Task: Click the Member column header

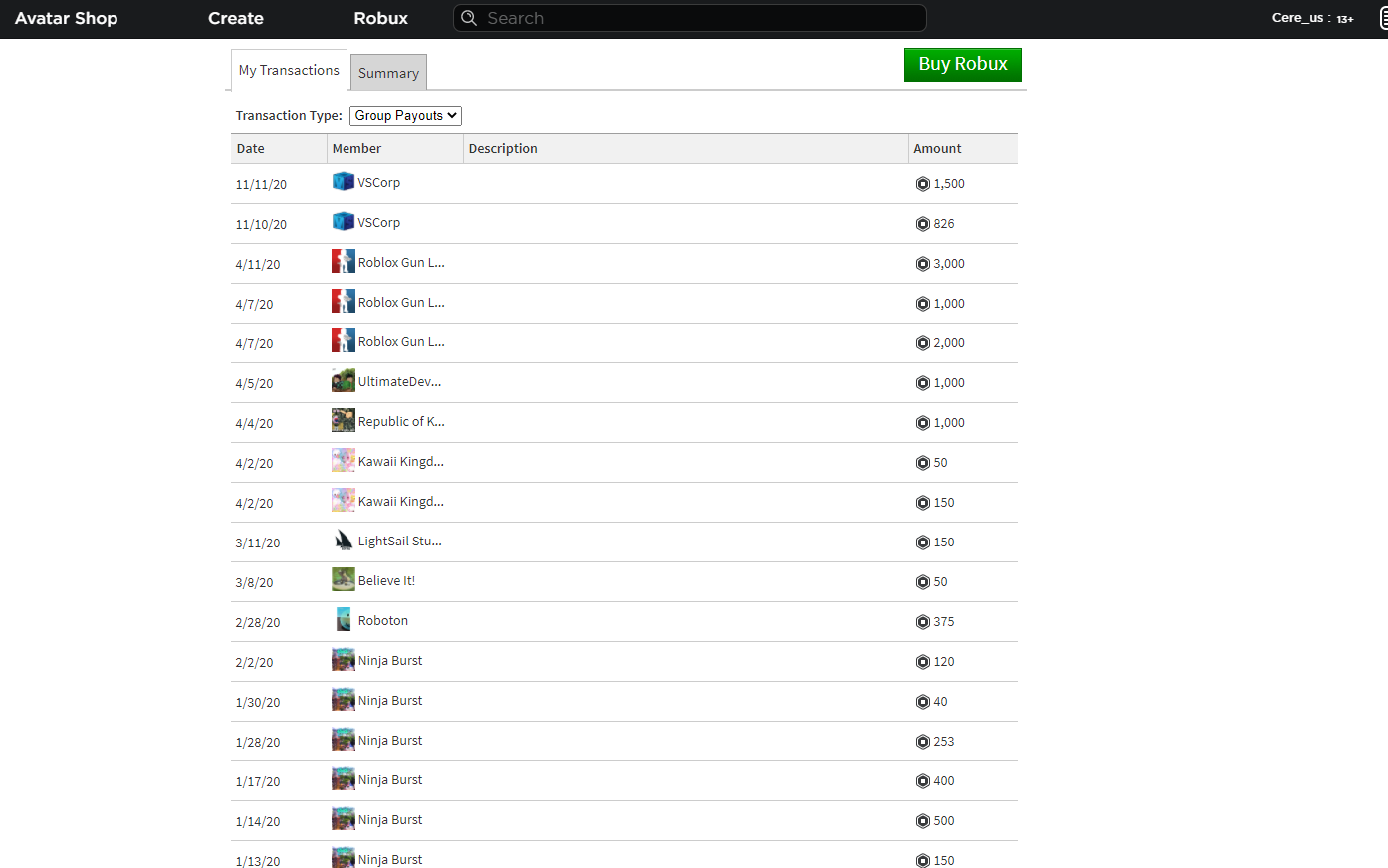Action: pos(395,148)
